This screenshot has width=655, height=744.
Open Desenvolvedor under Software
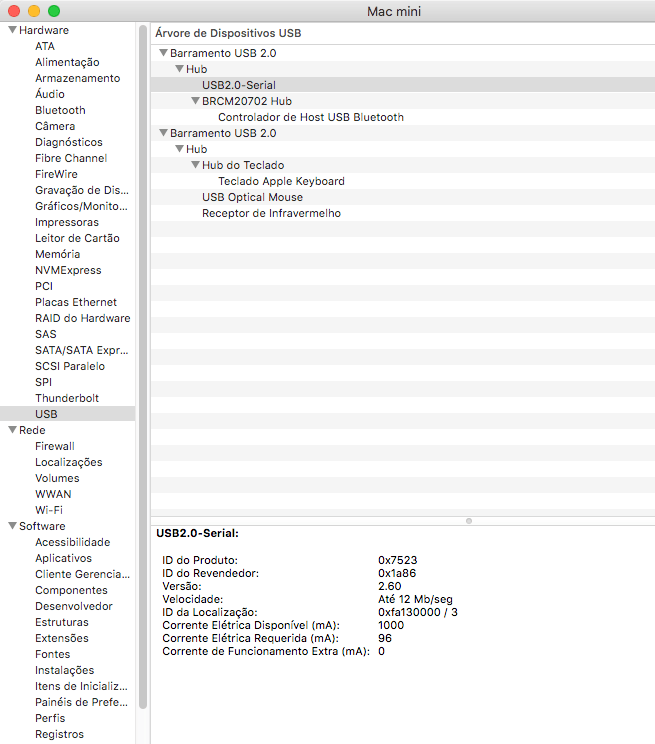(x=74, y=606)
